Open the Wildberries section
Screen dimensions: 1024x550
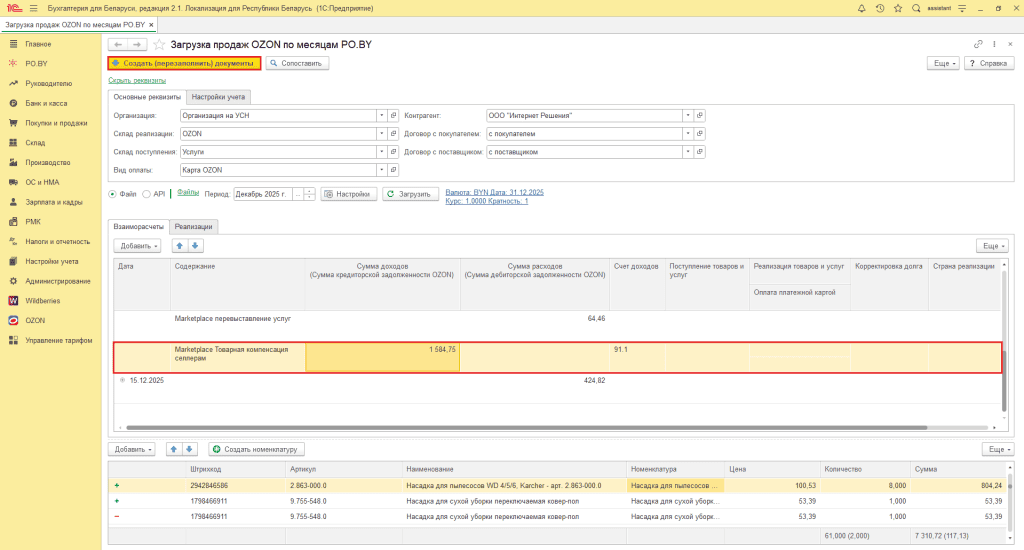click(x=42, y=300)
